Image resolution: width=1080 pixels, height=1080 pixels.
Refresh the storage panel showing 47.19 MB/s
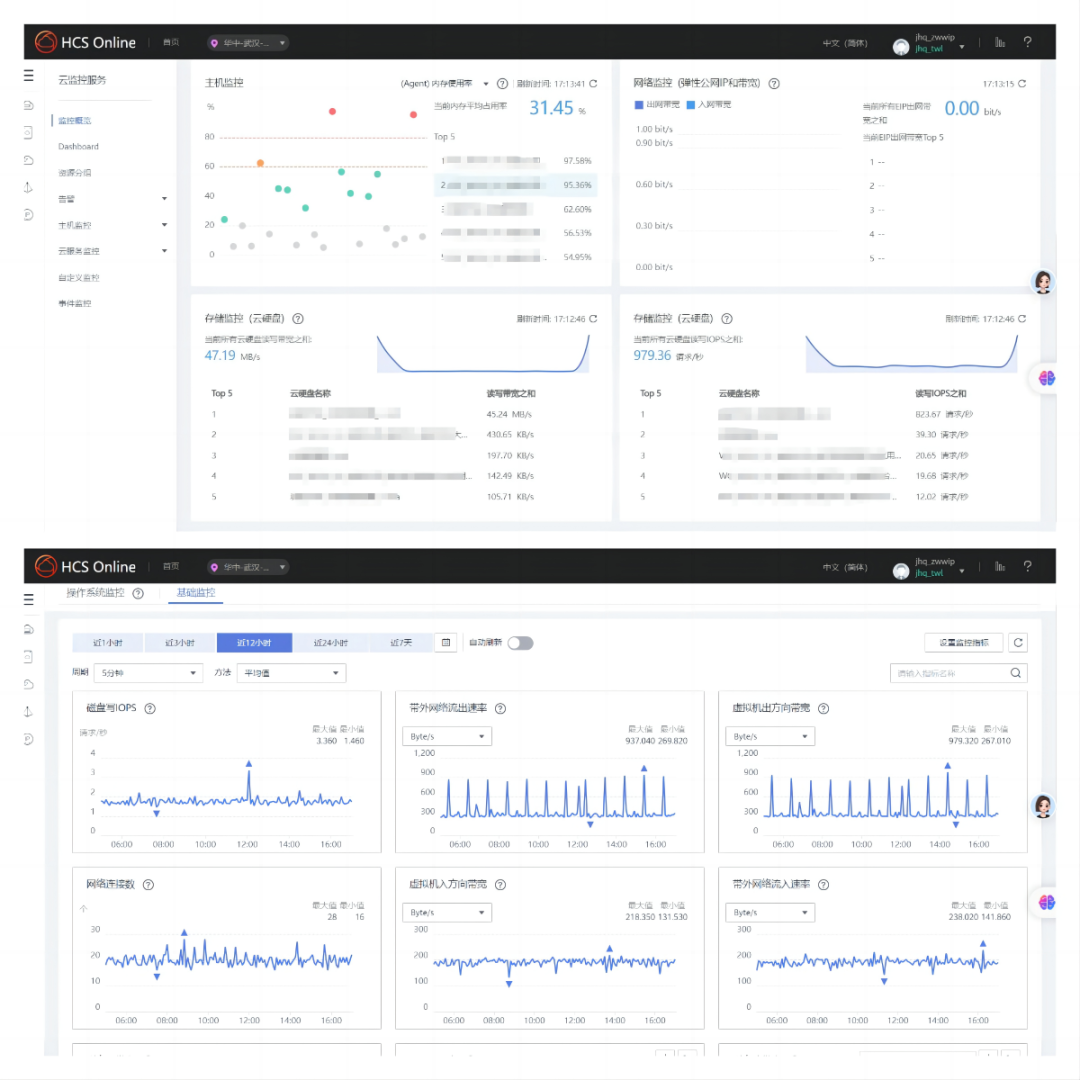pyautogui.click(x=593, y=318)
